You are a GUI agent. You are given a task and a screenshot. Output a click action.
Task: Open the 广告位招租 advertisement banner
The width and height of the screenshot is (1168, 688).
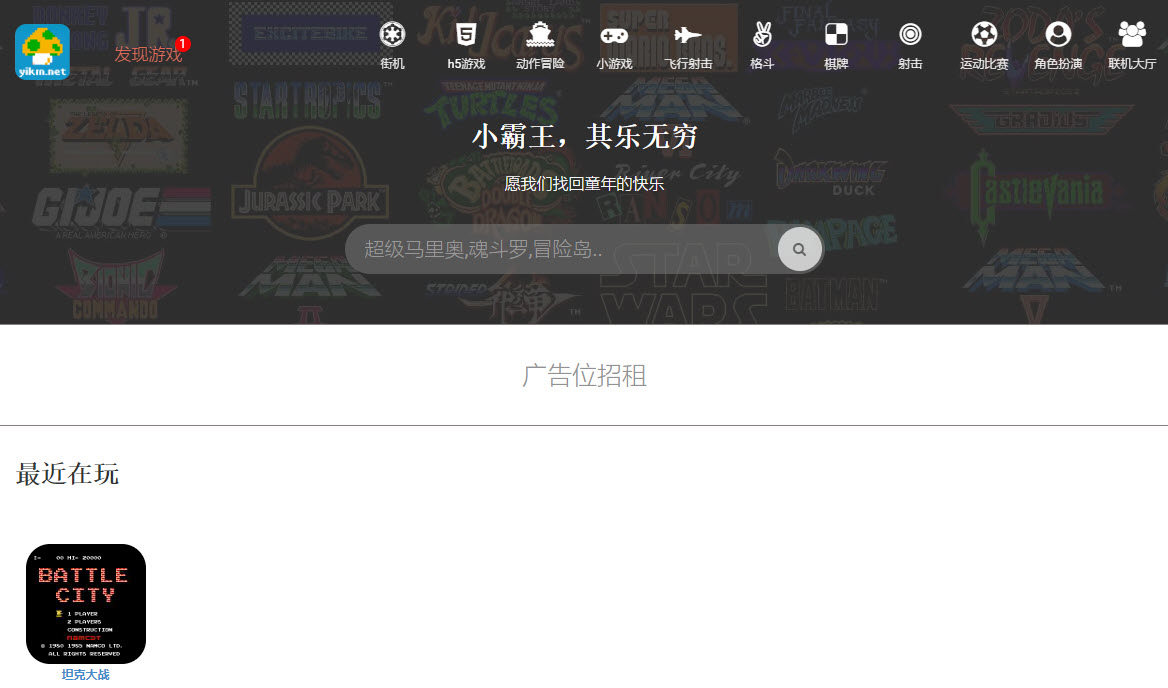coord(584,376)
